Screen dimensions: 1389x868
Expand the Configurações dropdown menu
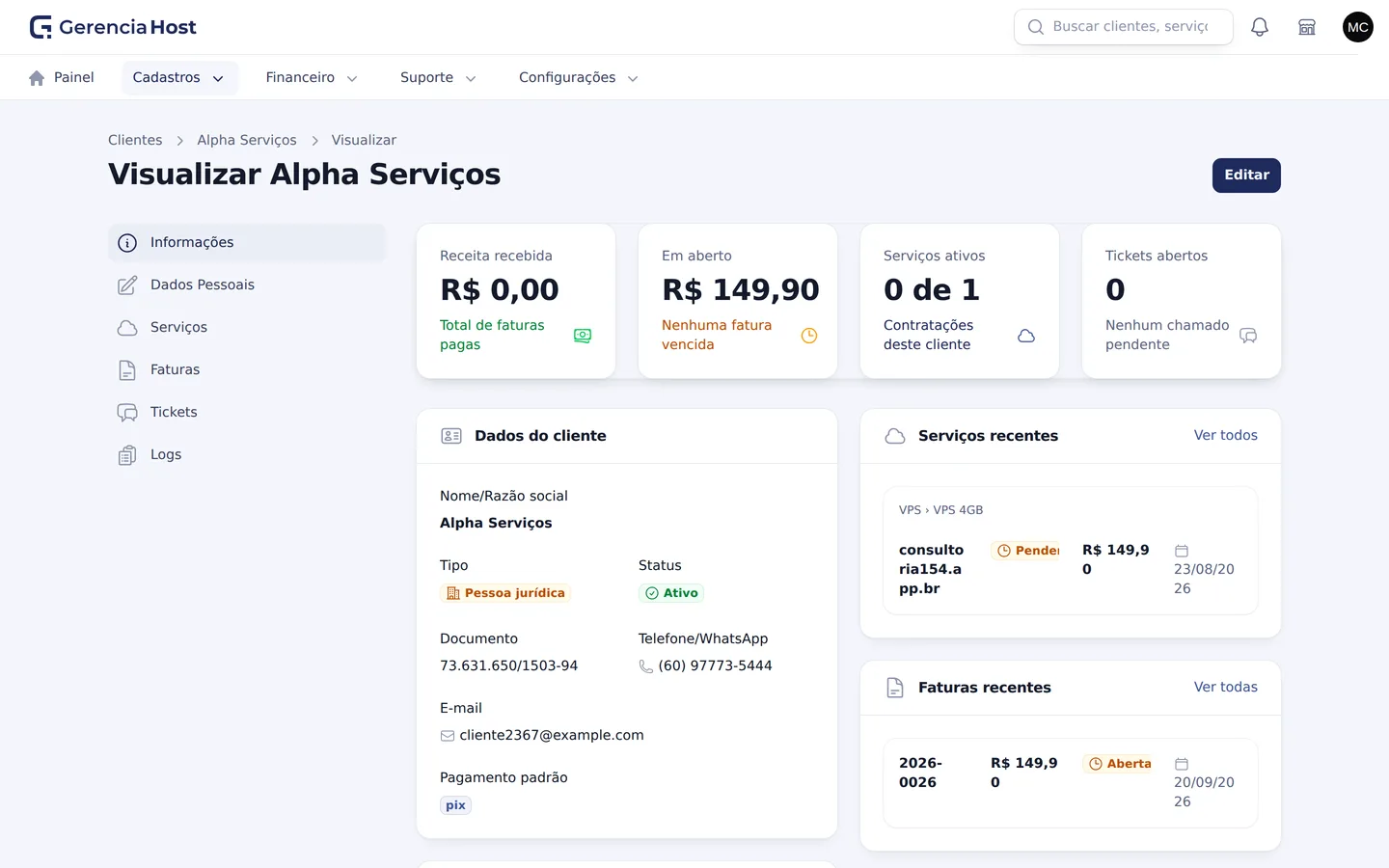pos(579,78)
